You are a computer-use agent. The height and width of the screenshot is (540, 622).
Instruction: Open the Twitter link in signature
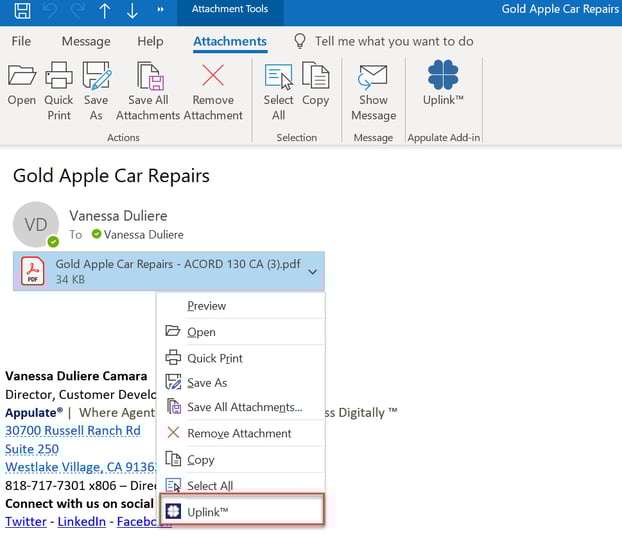pos(26,521)
